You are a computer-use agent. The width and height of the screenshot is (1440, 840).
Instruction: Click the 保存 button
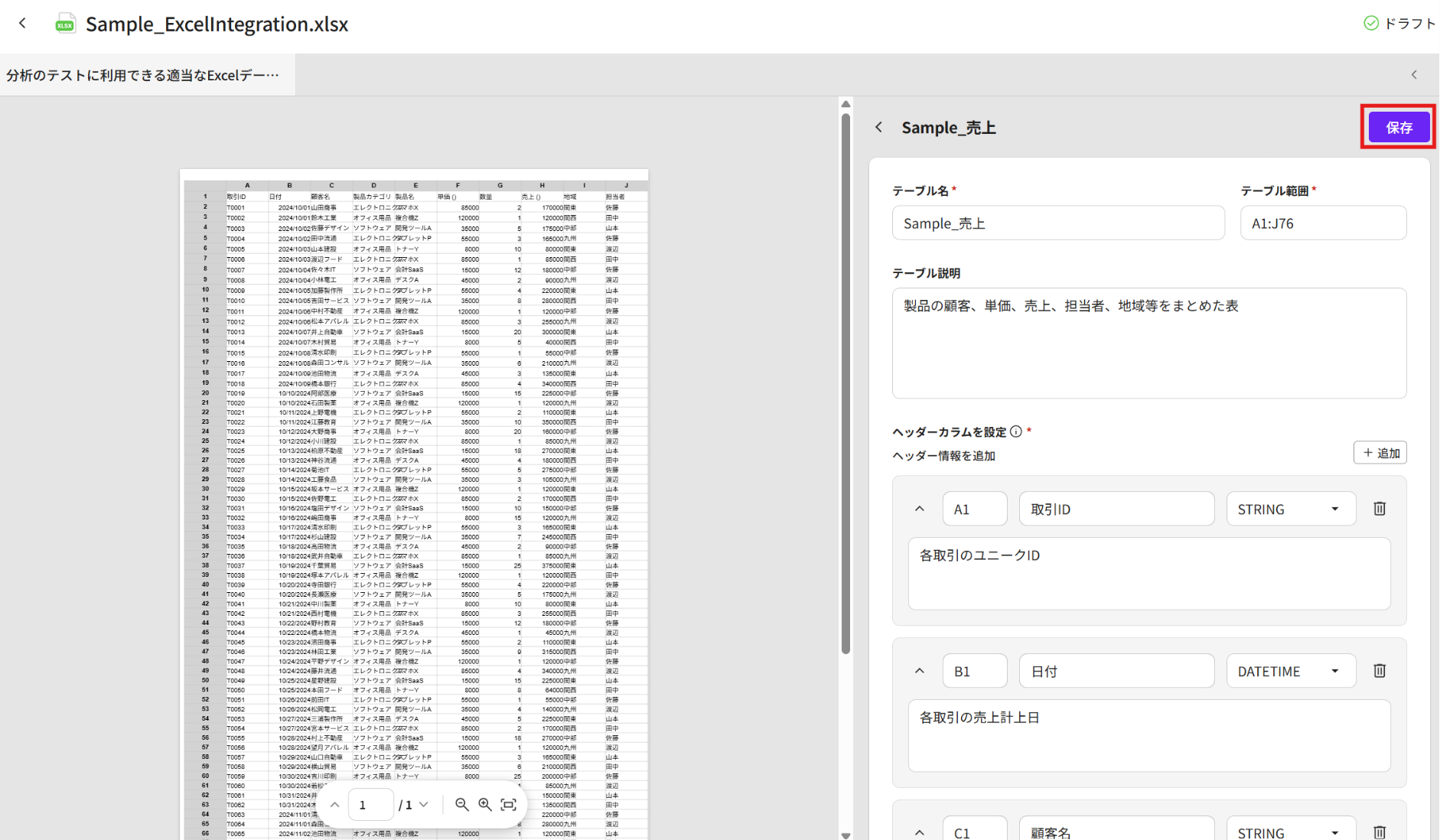point(1399,128)
